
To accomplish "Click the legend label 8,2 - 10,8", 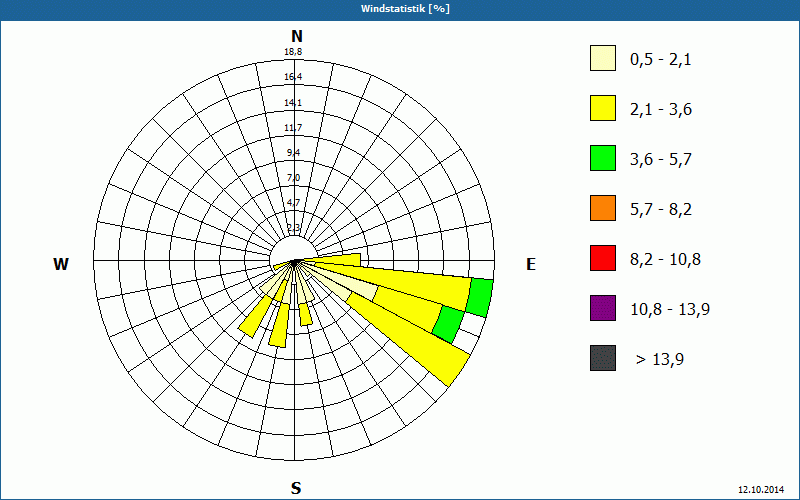I will (665, 260).
